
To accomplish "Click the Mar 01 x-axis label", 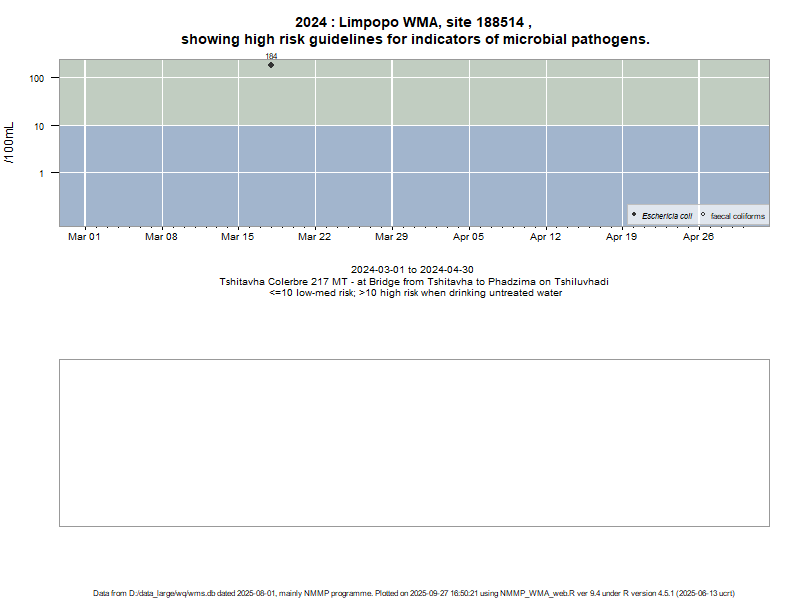I will click(x=84, y=237).
